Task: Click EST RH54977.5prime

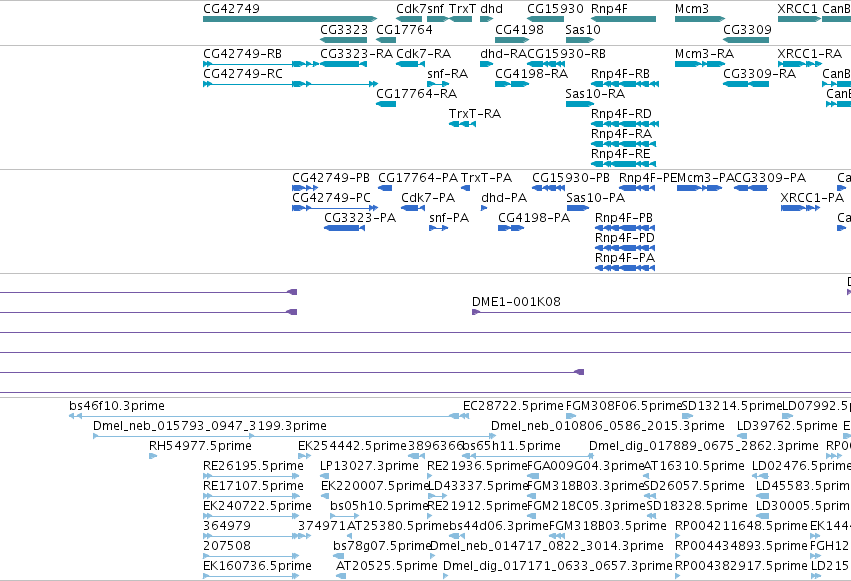Action: (x=200, y=446)
